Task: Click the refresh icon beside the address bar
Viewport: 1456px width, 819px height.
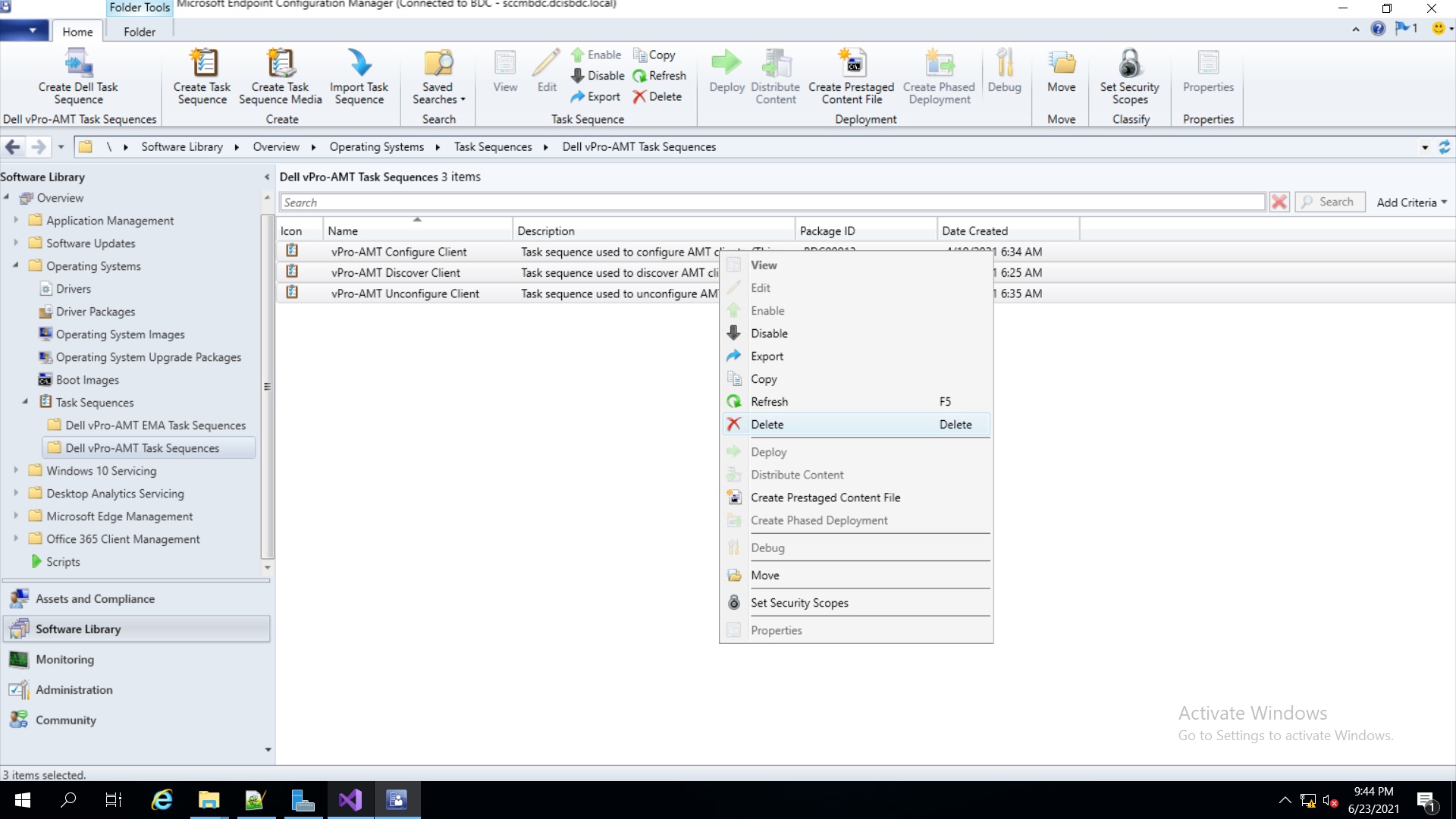Action: pyautogui.click(x=1445, y=146)
